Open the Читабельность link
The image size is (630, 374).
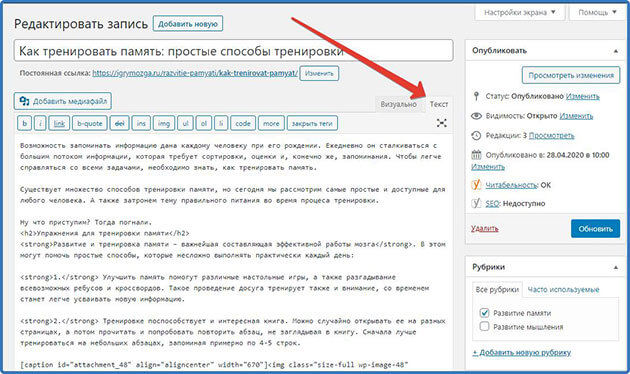[x=511, y=185]
